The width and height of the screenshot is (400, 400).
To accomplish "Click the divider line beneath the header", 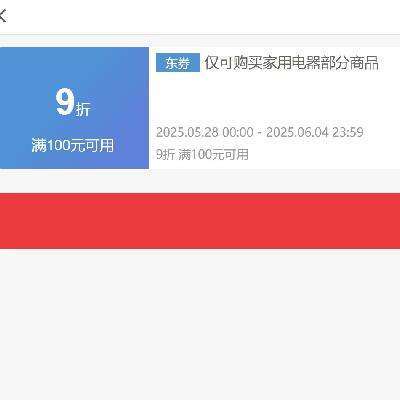I will (200, 34).
